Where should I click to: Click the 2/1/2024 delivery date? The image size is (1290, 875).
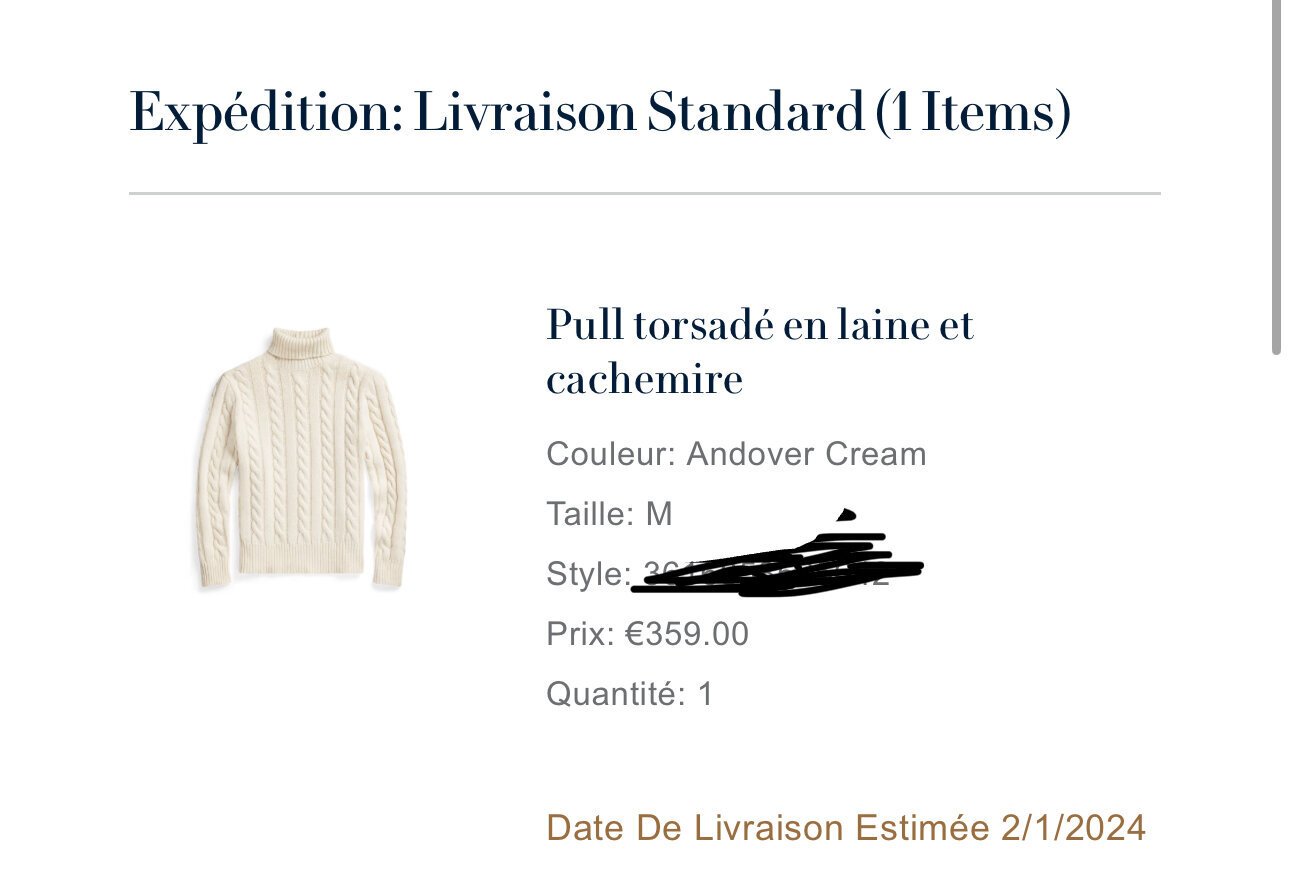pos(1073,828)
